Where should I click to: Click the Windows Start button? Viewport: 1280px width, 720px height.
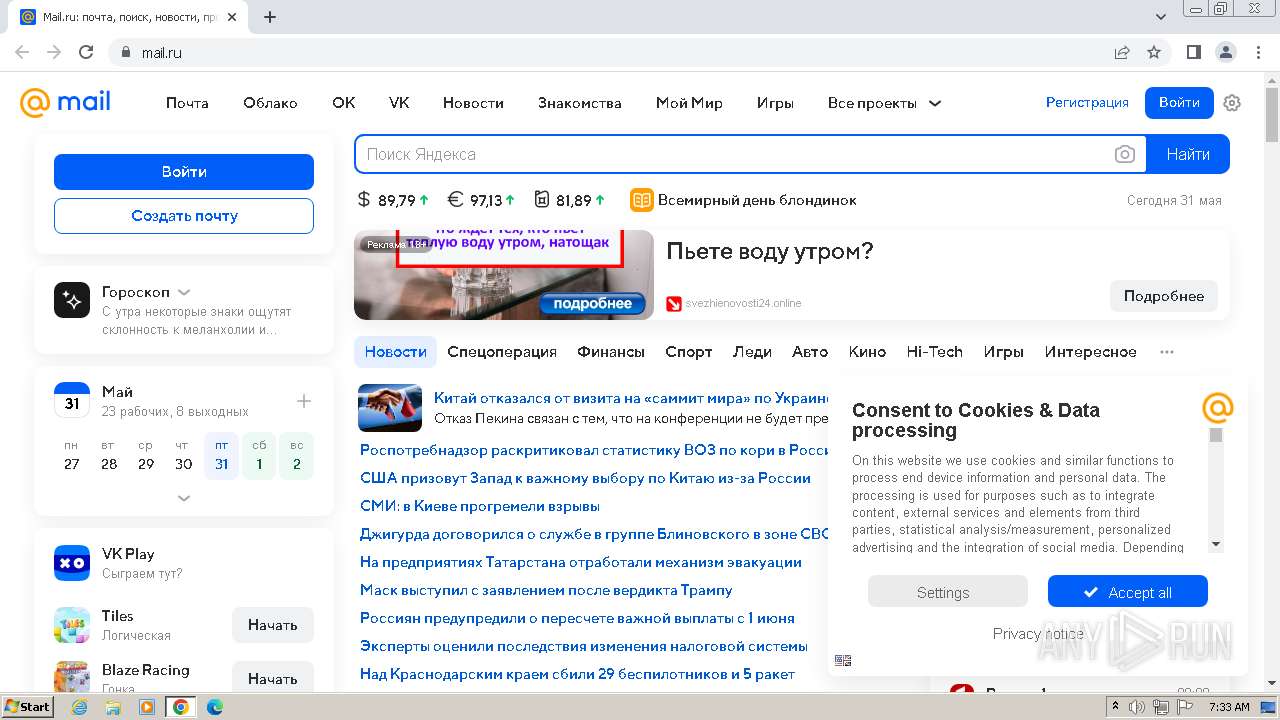[27, 706]
